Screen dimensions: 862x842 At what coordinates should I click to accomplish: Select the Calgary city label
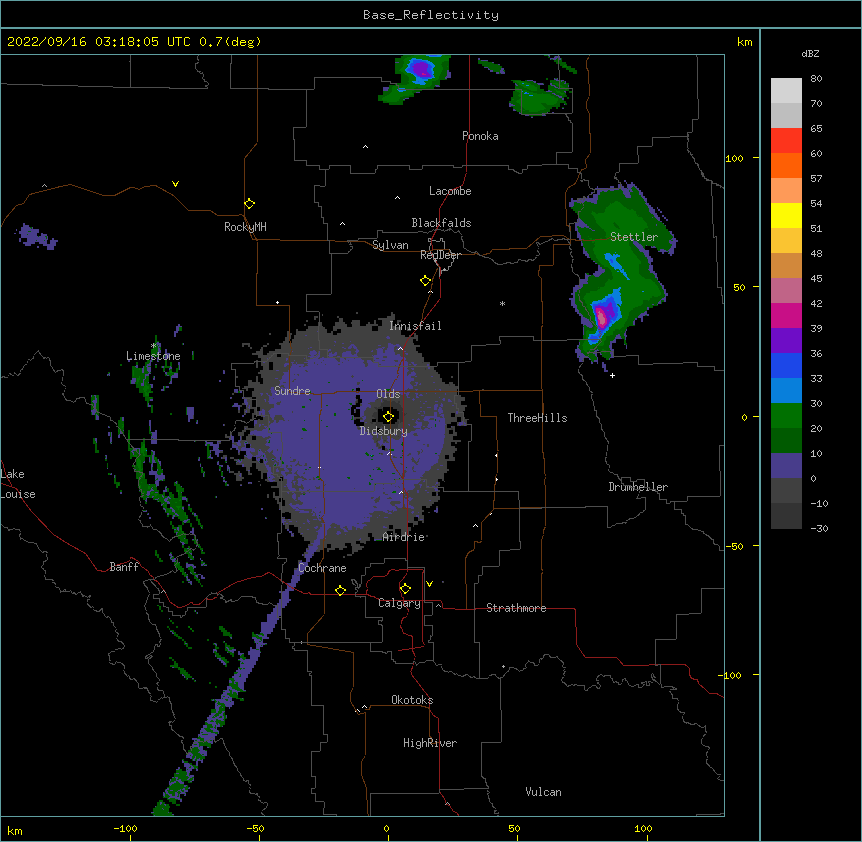399,603
